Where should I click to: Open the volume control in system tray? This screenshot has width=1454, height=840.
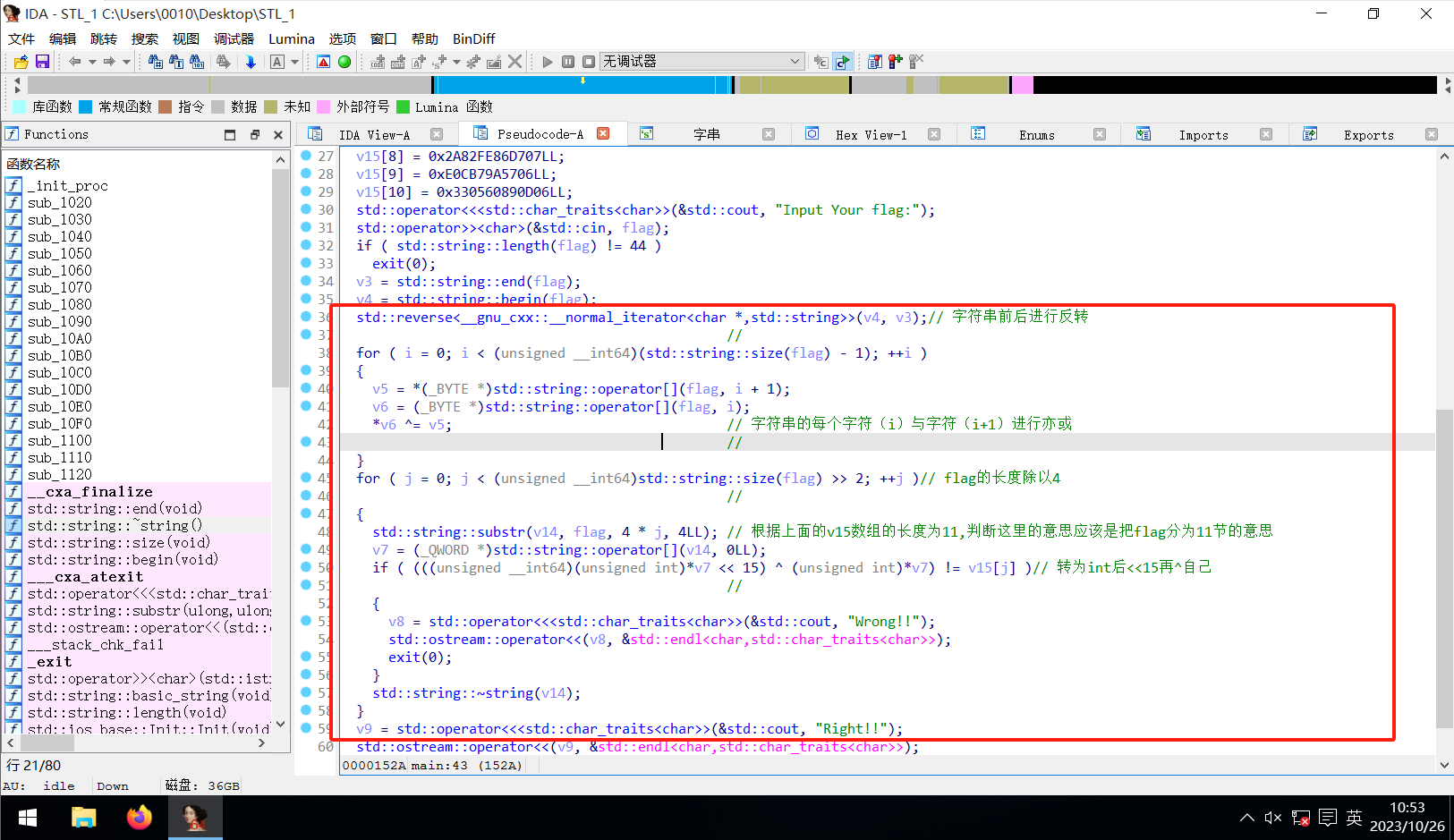(x=1273, y=818)
